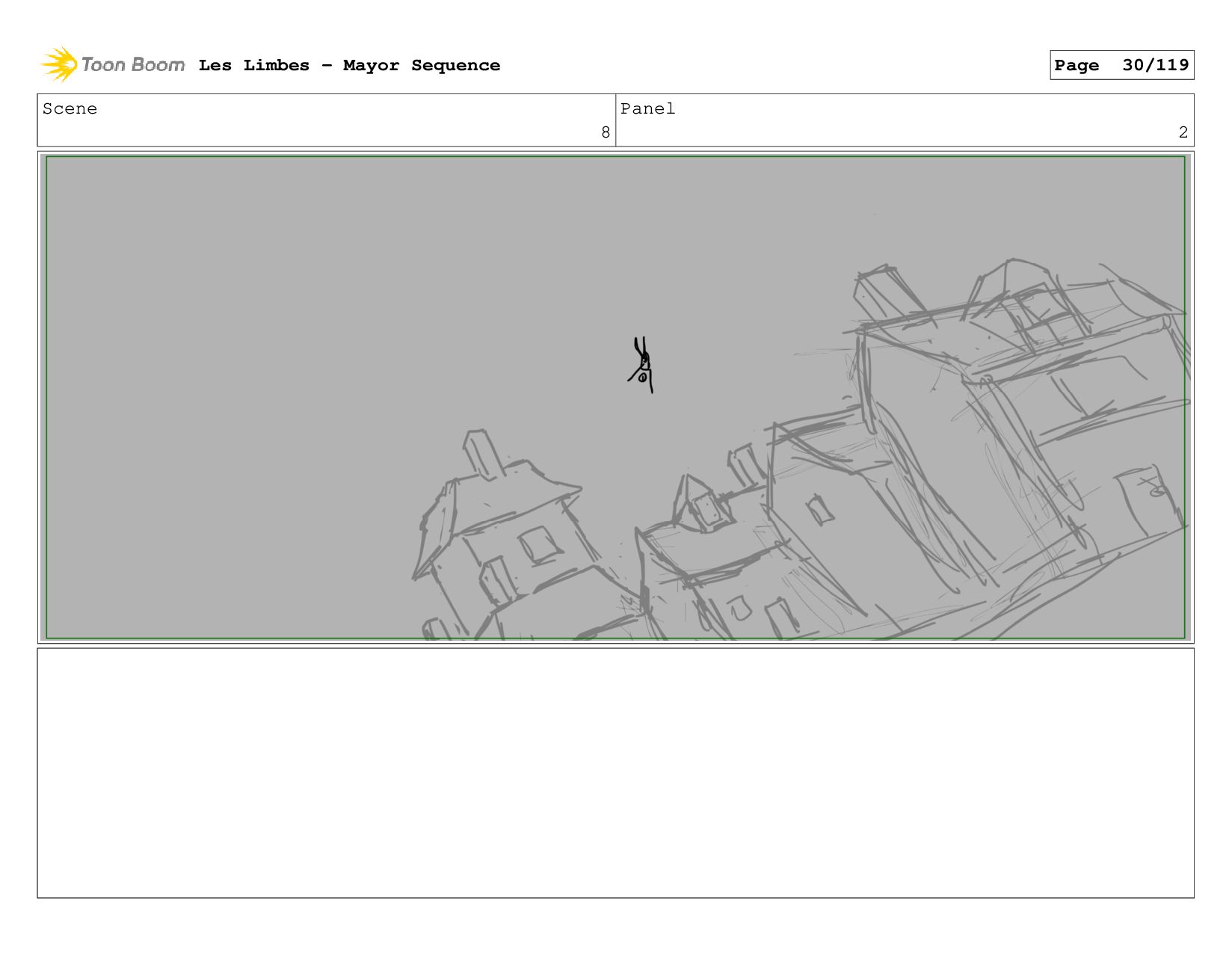1232x954 pixels.
Task: Click the title 'Les Limbes – Mayor Sequence'
Action: (x=349, y=66)
